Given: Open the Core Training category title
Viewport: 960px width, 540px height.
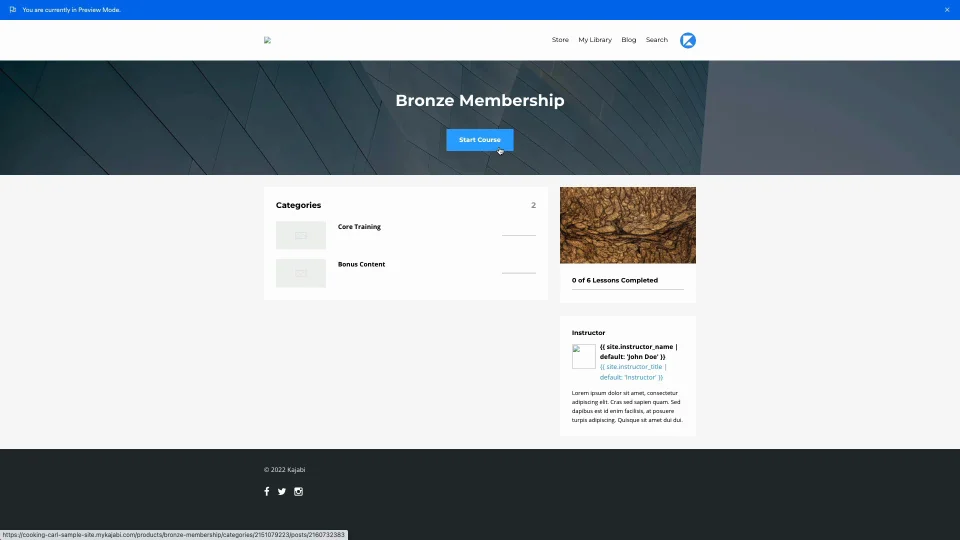Looking at the screenshot, I should click(x=359, y=227).
